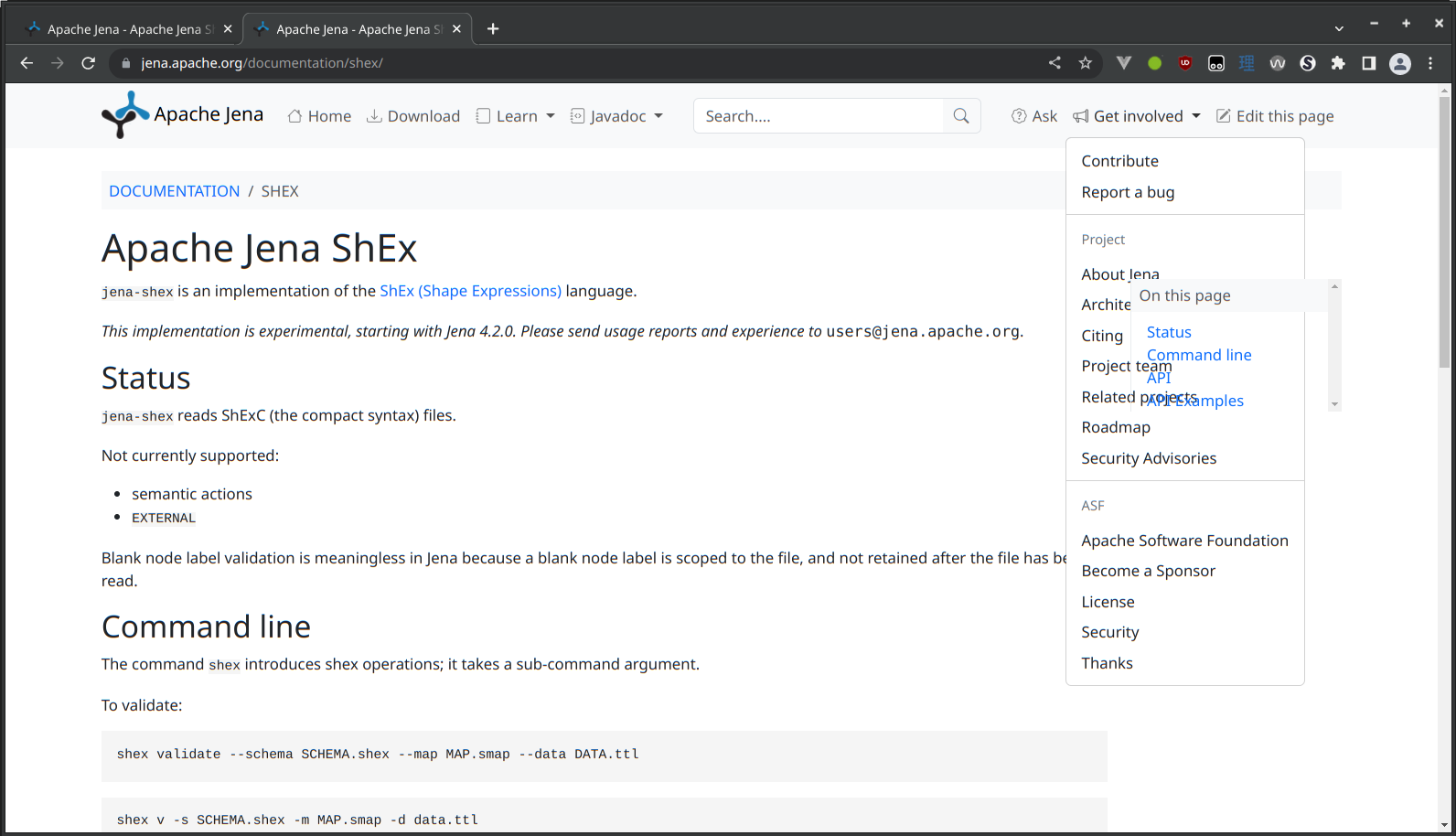This screenshot has width=1456, height=836.
Task: Select Apache Software Foundation menu item
Action: click(1185, 541)
